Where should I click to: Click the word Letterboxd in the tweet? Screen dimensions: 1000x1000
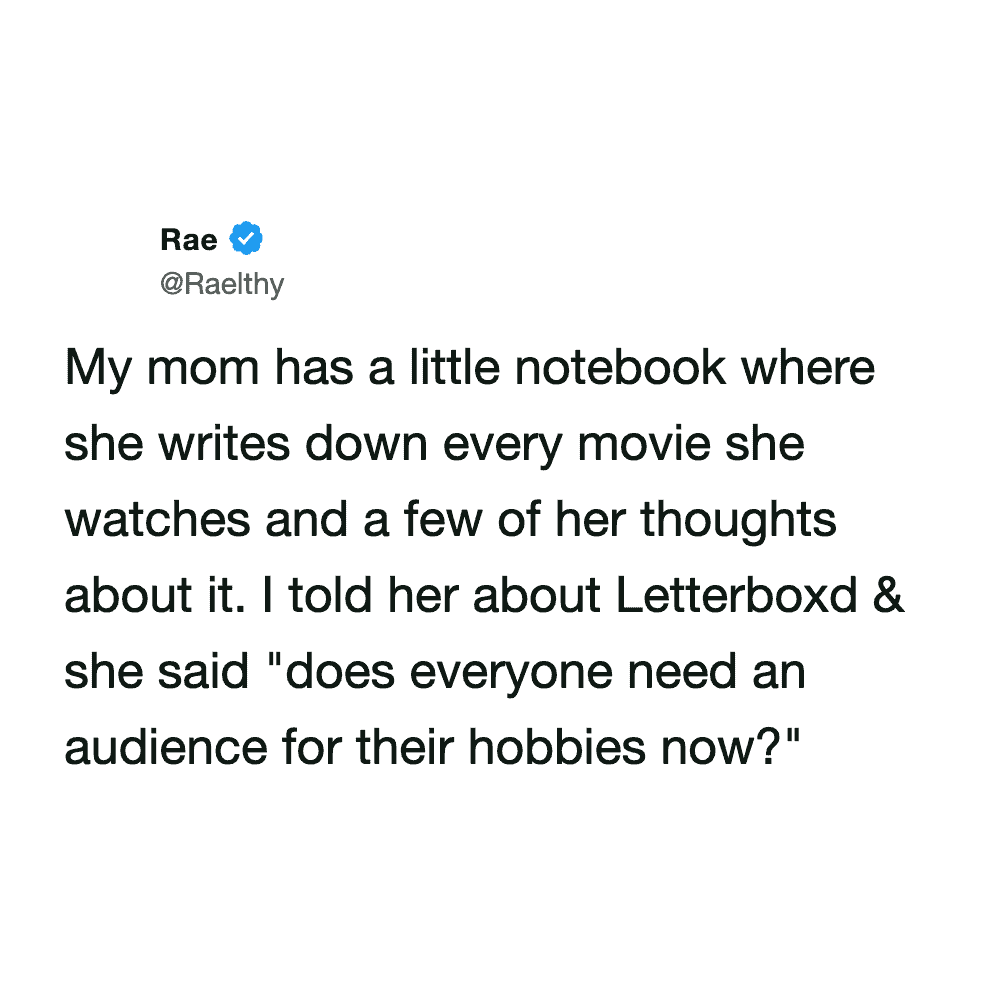point(736,596)
